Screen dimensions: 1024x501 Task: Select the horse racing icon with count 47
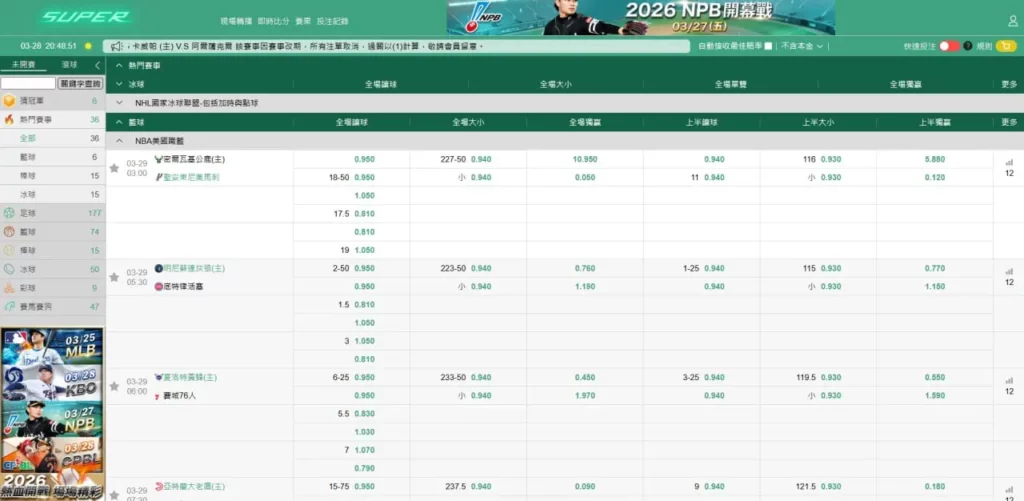(9, 306)
